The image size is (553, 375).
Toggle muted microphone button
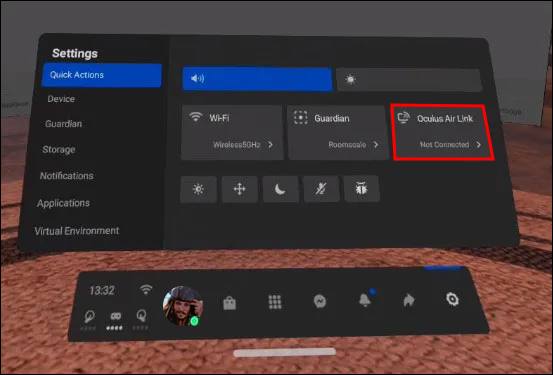click(321, 189)
